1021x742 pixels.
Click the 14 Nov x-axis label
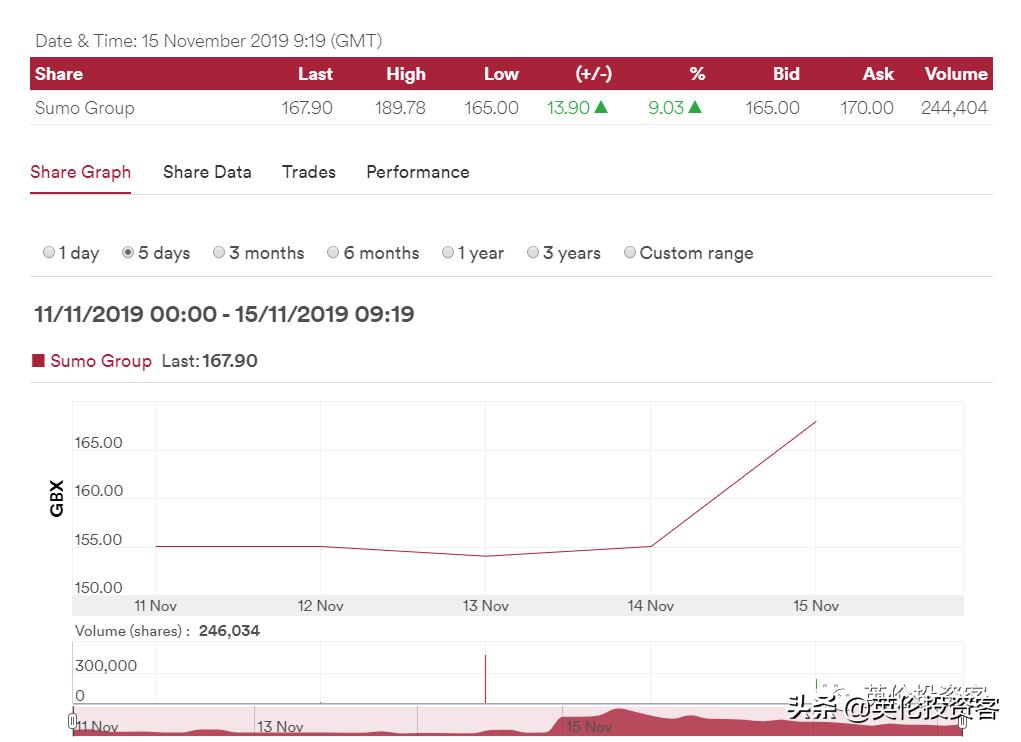[x=650, y=606]
